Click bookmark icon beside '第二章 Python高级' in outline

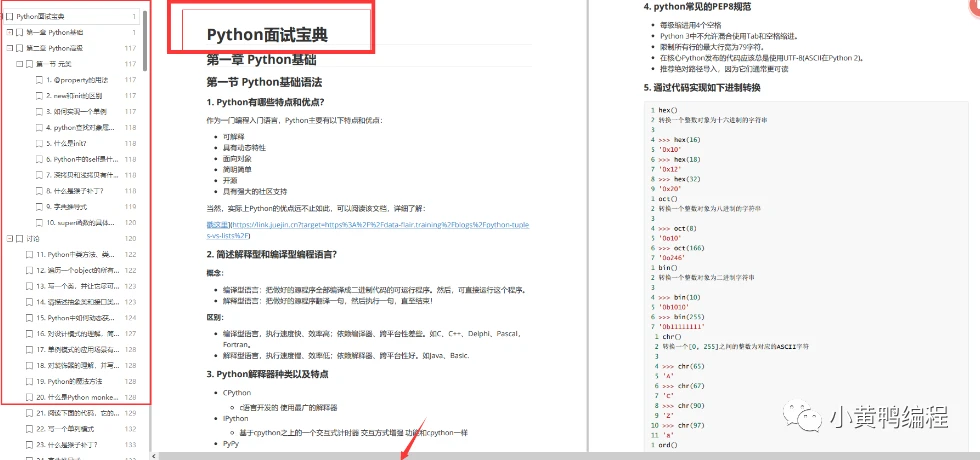[19, 48]
